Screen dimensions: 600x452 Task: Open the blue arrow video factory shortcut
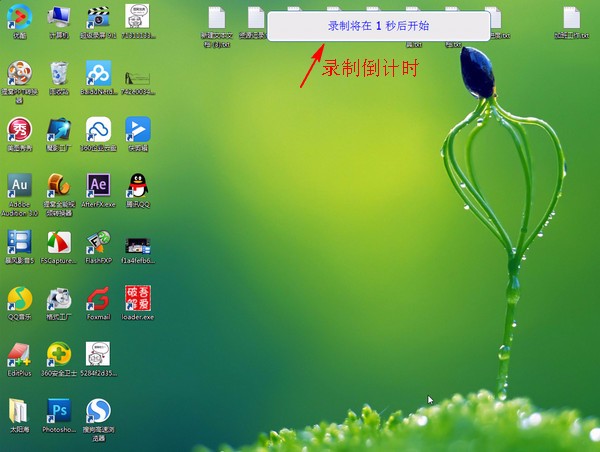[x=59, y=134]
